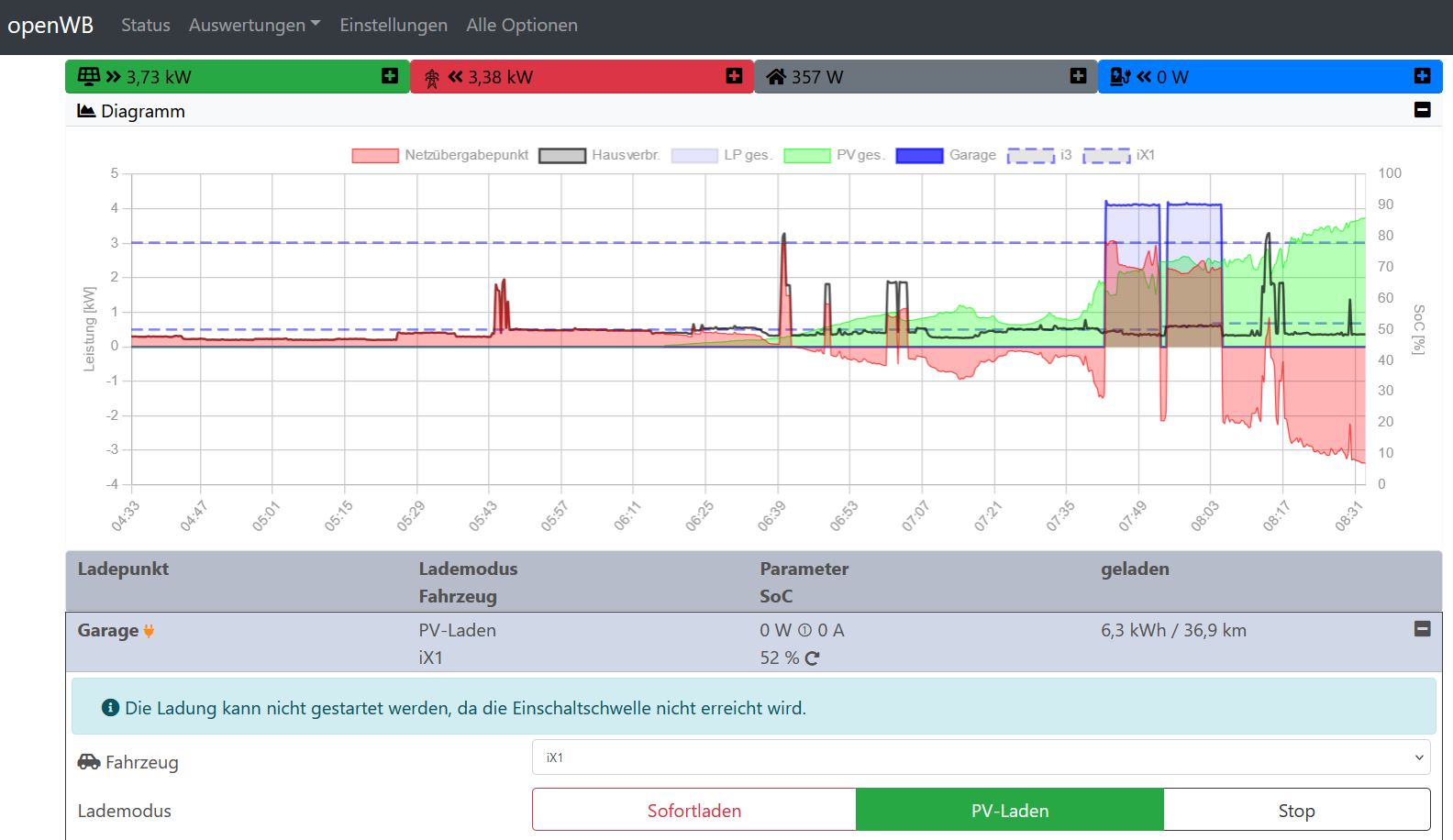Open Einstellungen in the navbar
This screenshot has width=1453, height=840.
coord(394,26)
